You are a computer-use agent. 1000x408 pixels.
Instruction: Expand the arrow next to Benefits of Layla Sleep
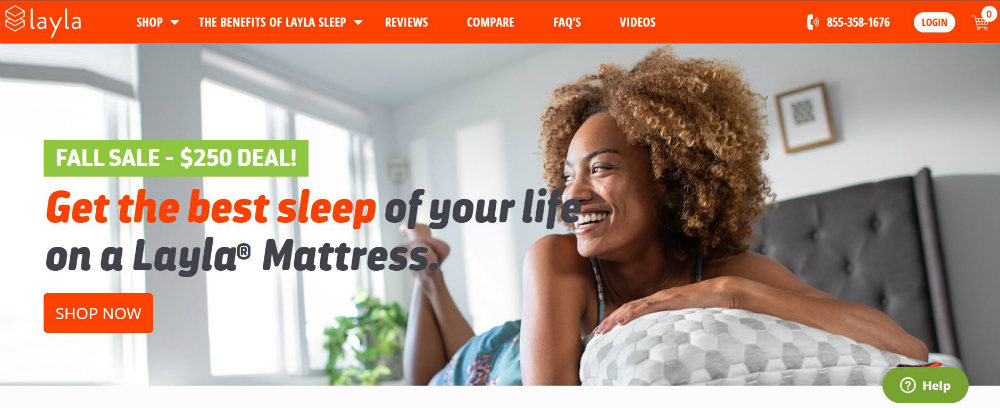tap(358, 22)
